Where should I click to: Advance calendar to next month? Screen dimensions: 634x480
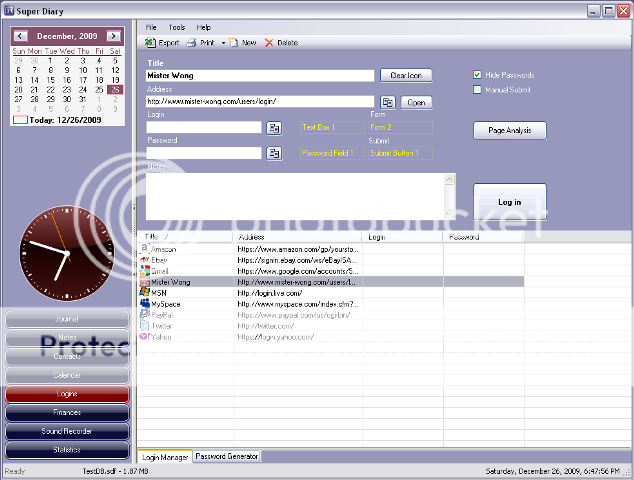[x=113, y=36]
